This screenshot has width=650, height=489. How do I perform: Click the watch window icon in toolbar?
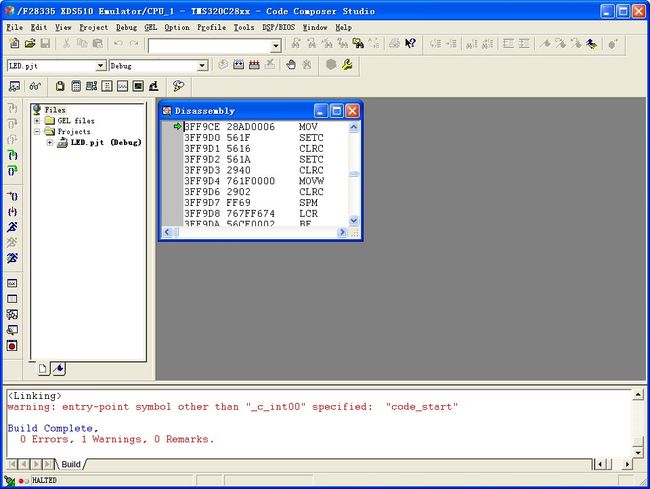[x=15, y=86]
